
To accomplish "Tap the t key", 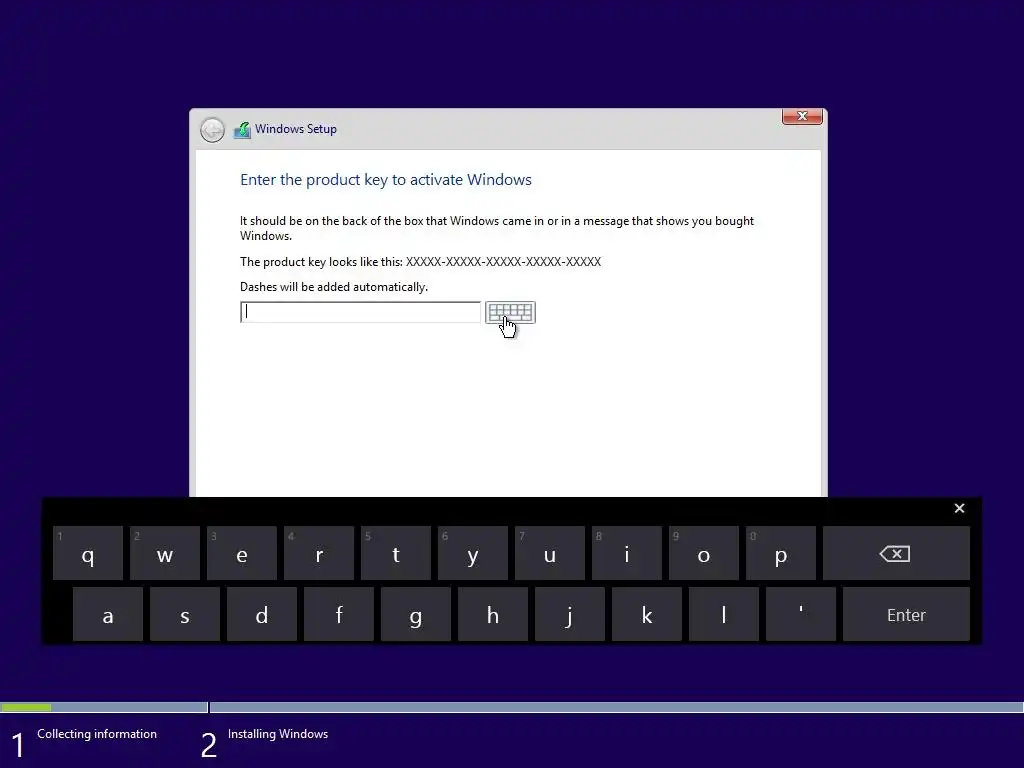I will point(396,553).
